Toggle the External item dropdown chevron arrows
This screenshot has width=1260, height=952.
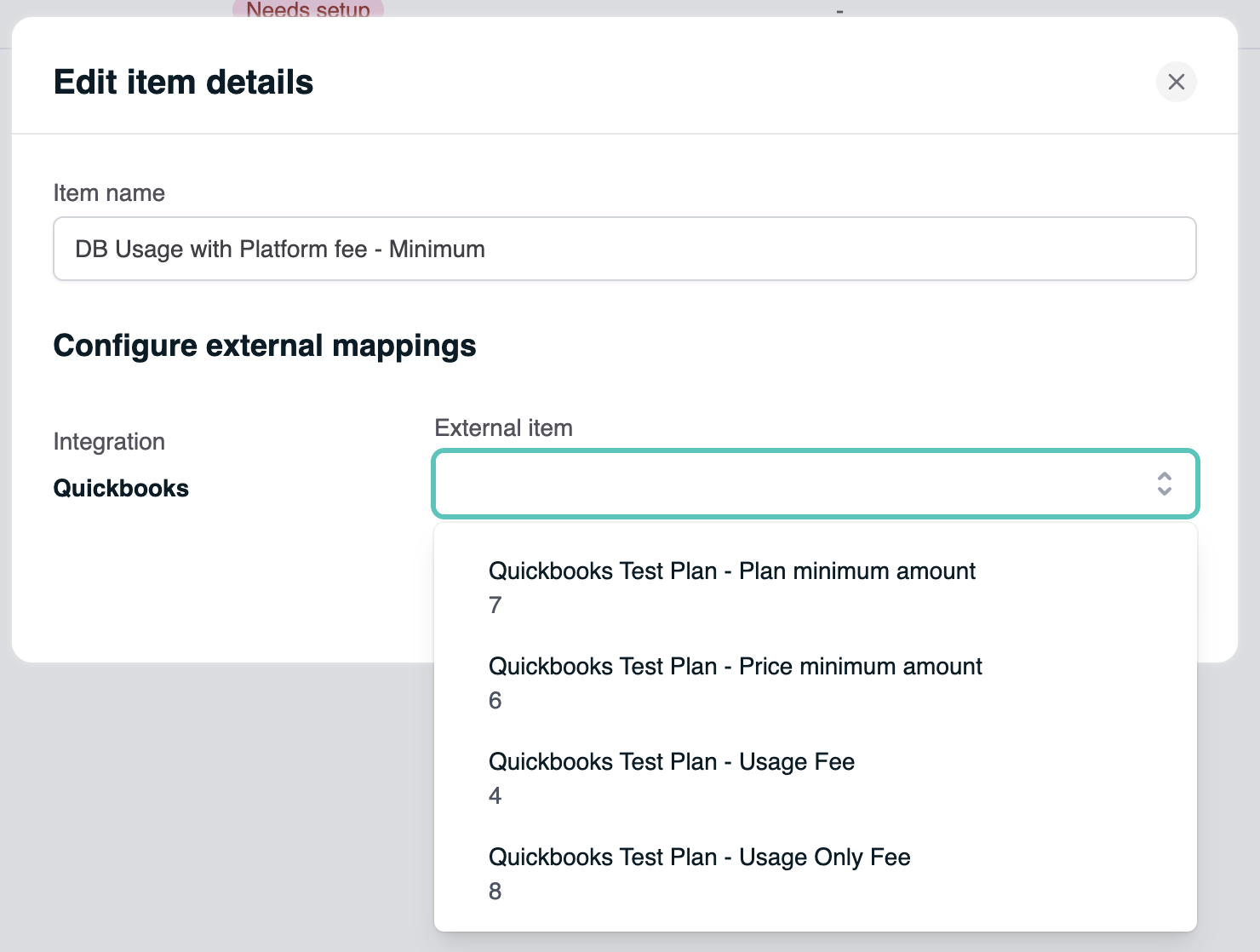coord(1164,484)
